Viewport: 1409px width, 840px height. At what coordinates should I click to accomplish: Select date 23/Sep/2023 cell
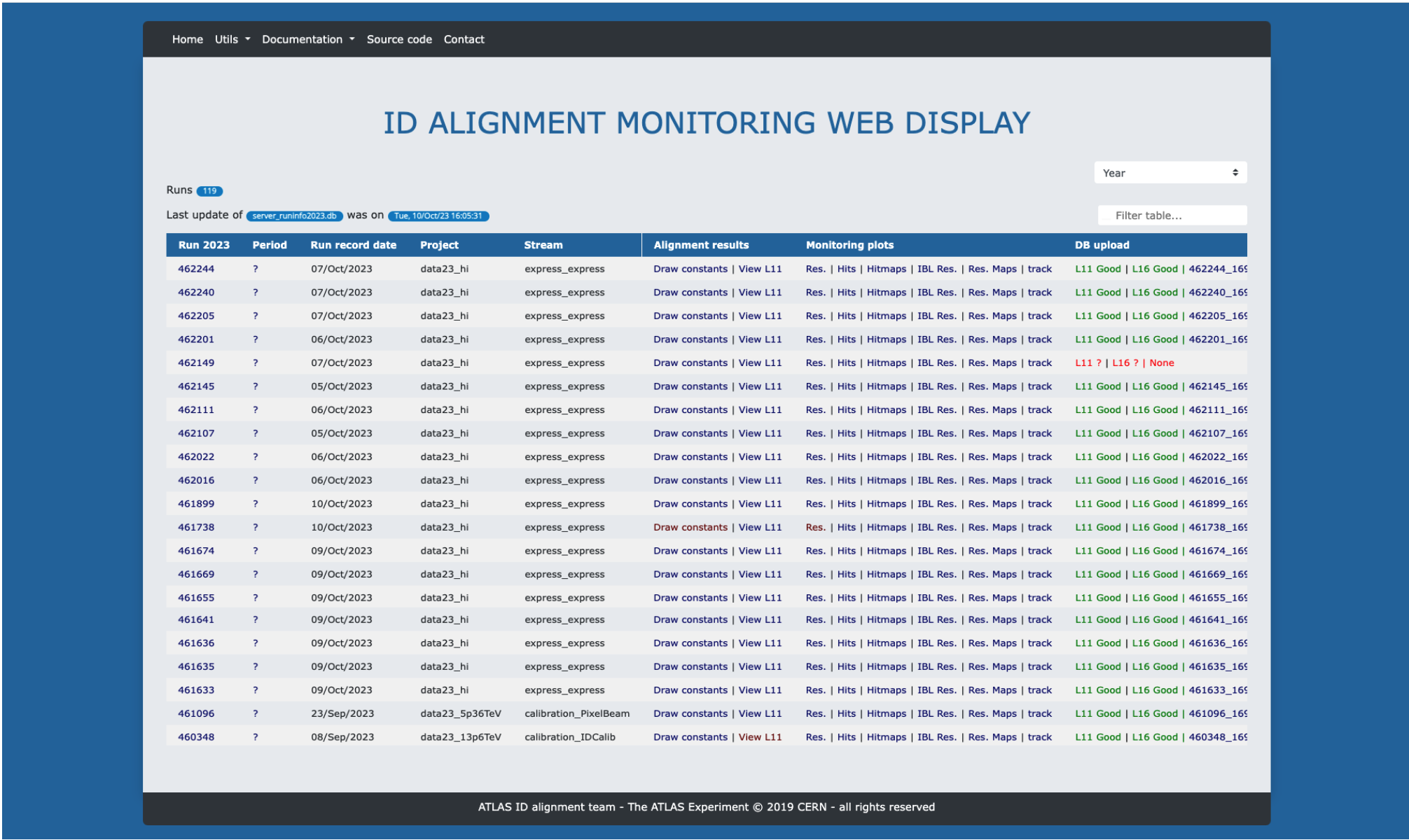[342, 713]
